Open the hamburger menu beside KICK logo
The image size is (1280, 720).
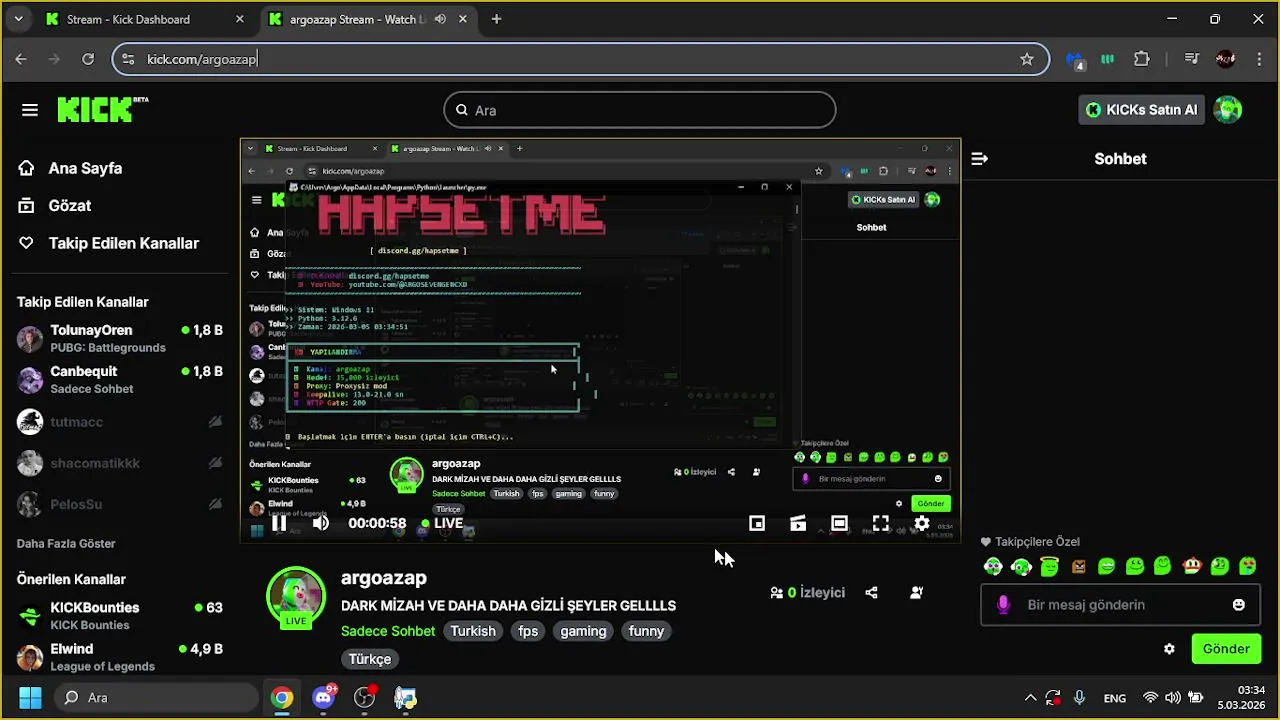30,110
